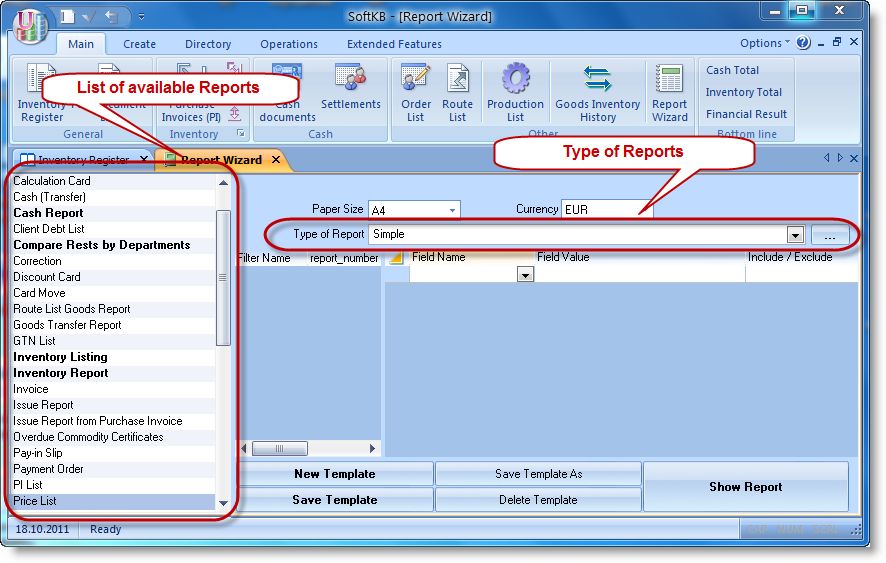This screenshot has height=563, width=886.
Task: Click the report_number column header
Action: point(344,258)
